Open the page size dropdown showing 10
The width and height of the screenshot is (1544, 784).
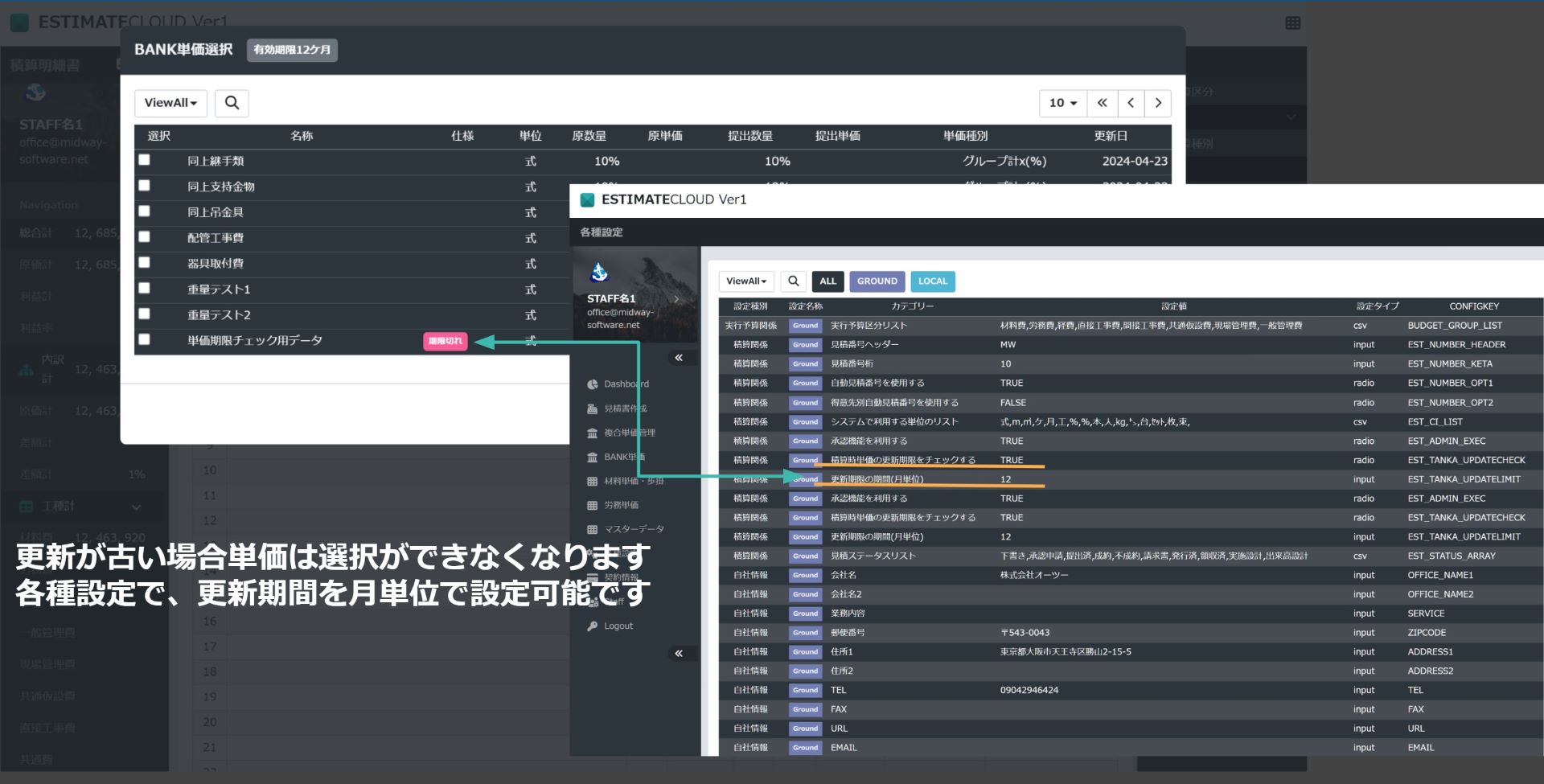click(x=1063, y=103)
